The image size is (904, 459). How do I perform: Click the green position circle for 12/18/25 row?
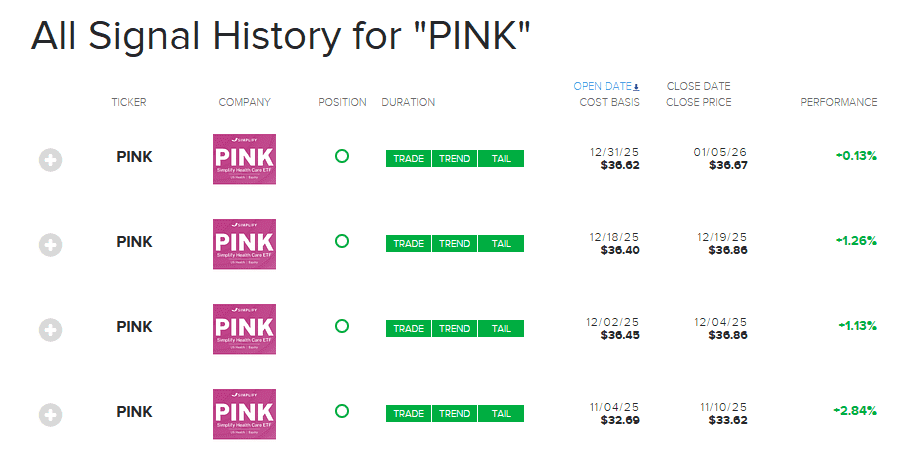click(x=342, y=241)
